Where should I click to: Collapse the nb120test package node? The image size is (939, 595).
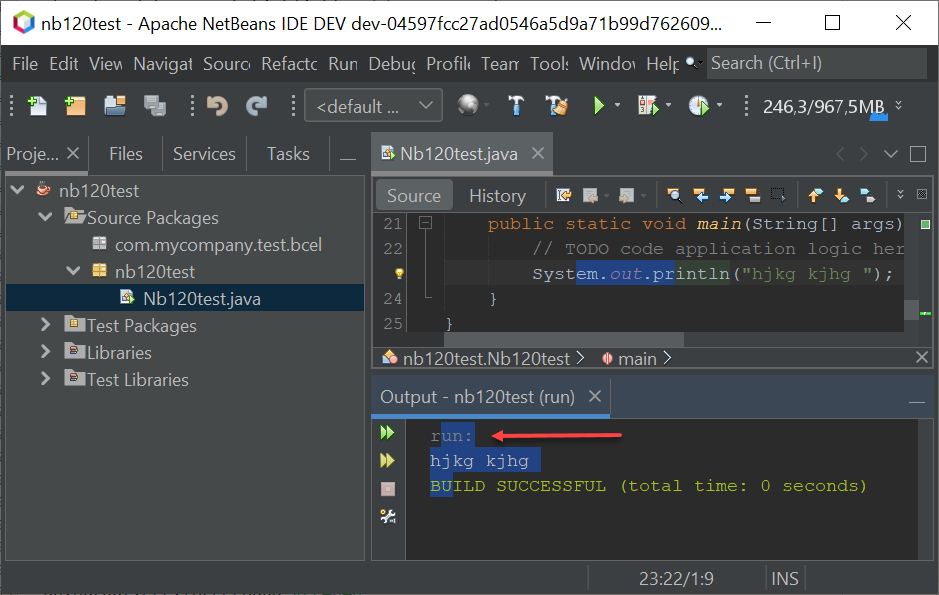pos(73,271)
